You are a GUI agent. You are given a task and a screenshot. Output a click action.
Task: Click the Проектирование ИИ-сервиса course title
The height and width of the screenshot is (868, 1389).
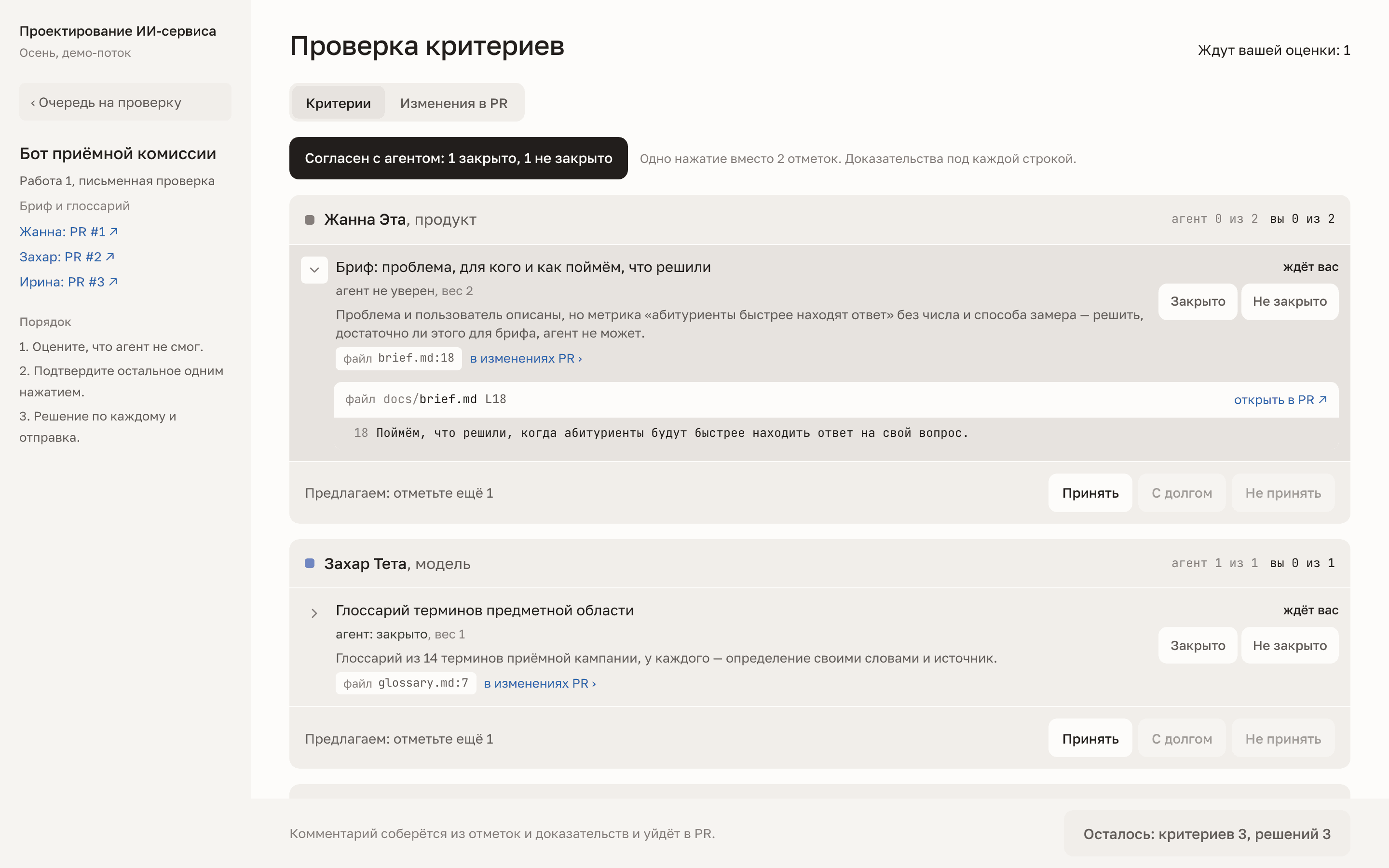click(118, 31)
